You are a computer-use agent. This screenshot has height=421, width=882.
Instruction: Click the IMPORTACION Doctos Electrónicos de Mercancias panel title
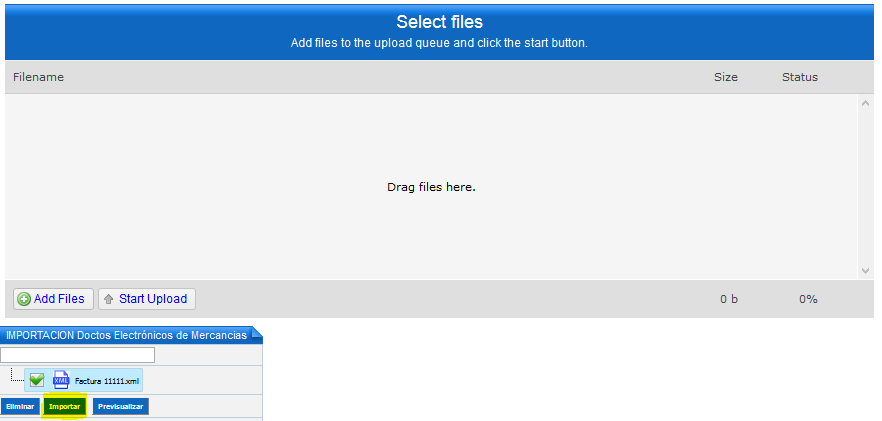pos(127,335)
